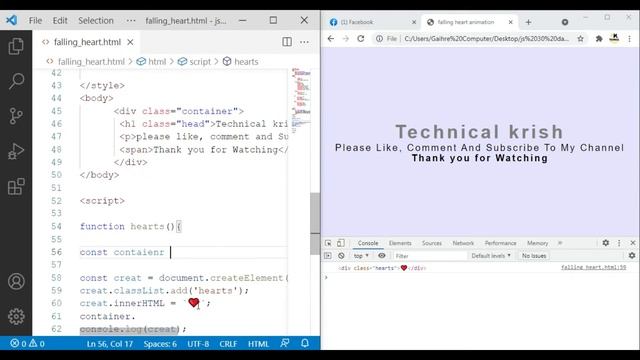Open the Chrome profile avatar
640x360 pixels.
[614, 38]
